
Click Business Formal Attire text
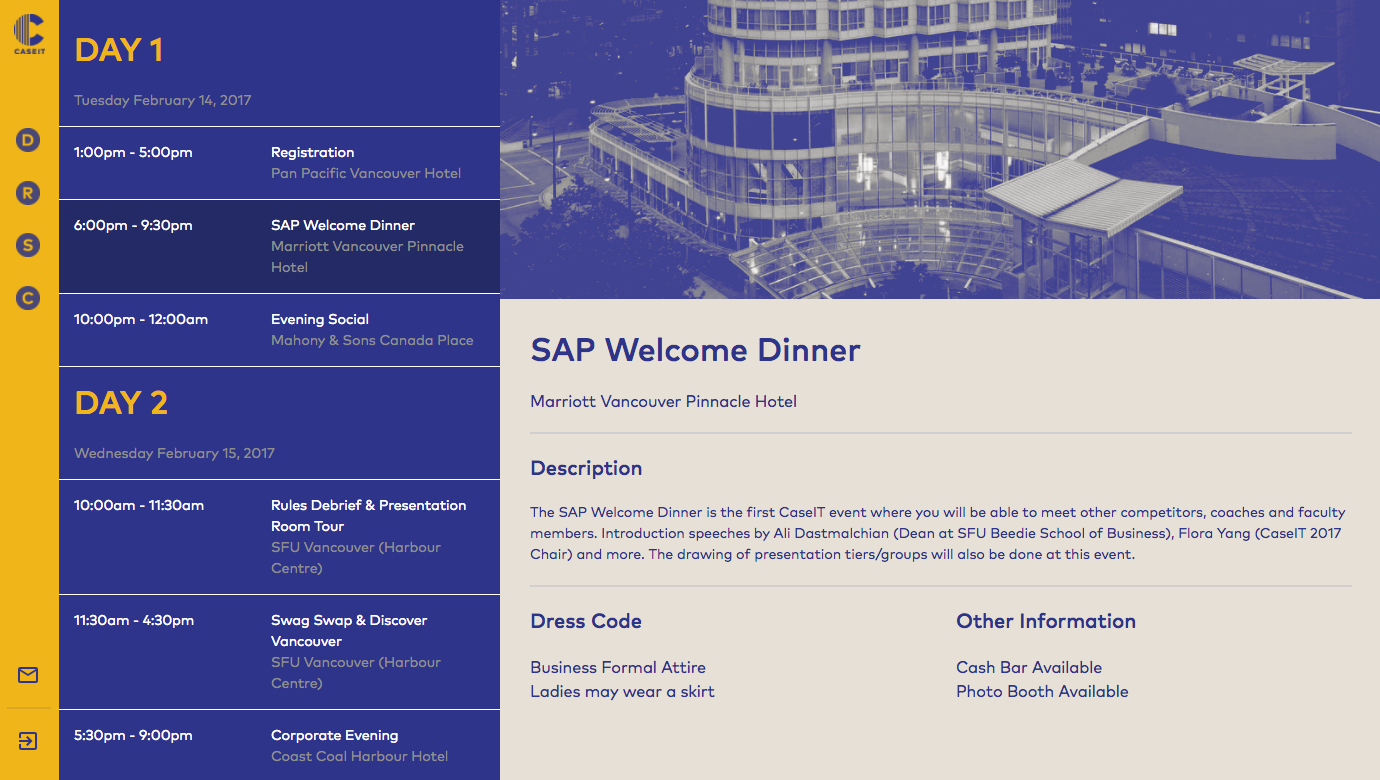point(618,668)
